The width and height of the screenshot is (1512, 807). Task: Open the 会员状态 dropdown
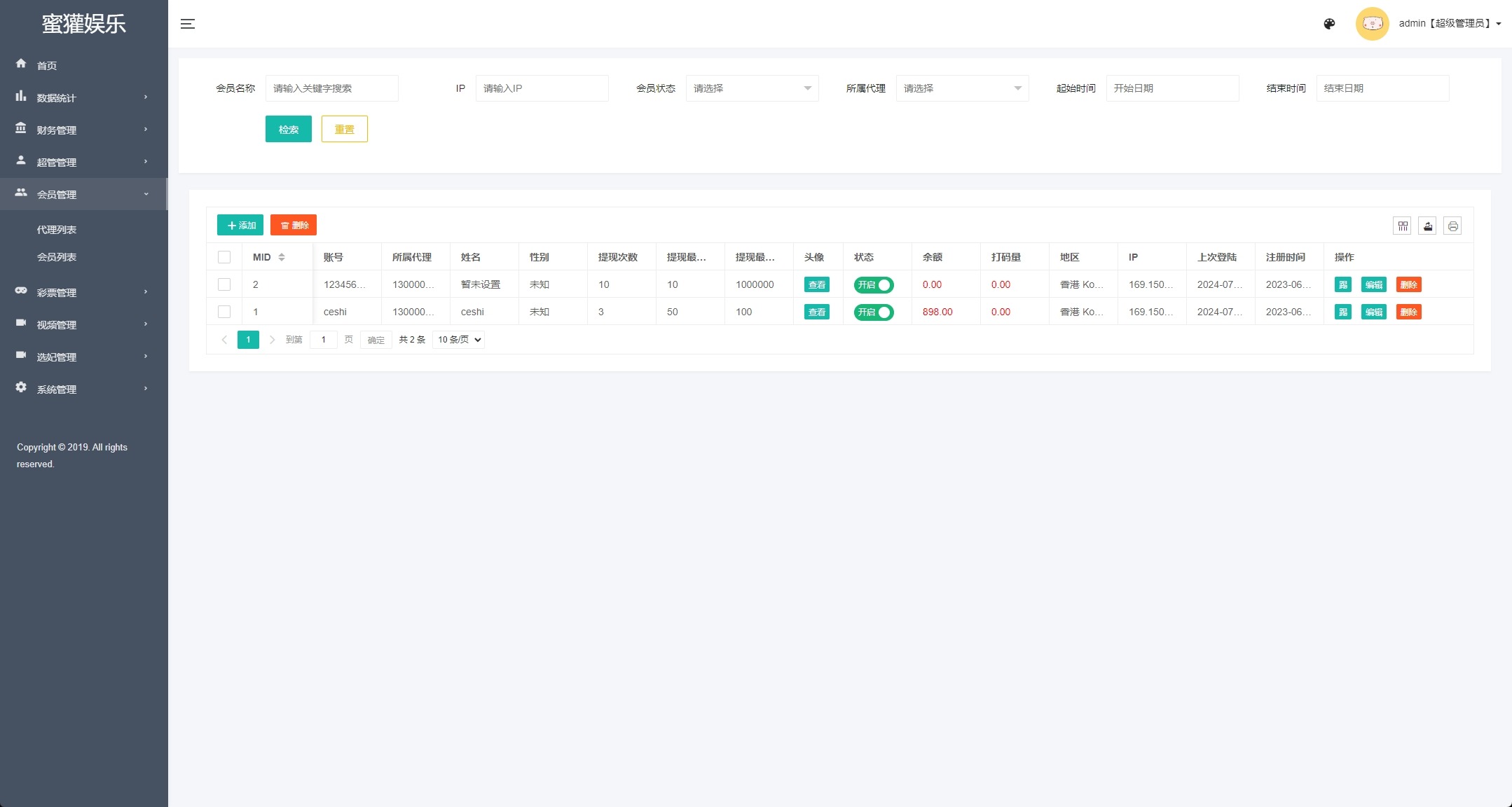pyautogui.click(x=752, y=88)
